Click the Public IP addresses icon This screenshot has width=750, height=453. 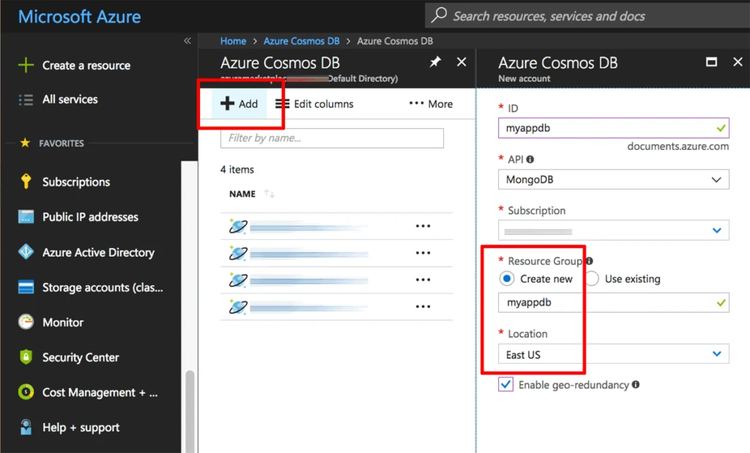(26, 217)
